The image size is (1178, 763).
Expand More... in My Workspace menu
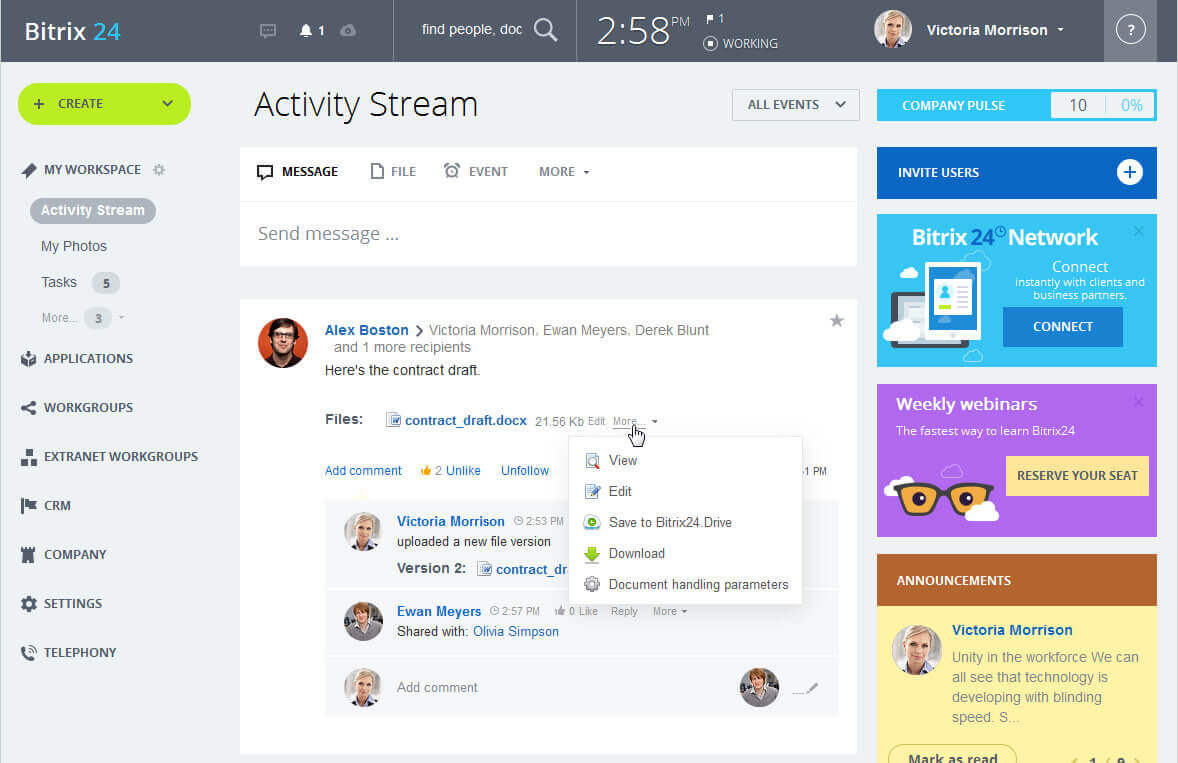point(59,318)
